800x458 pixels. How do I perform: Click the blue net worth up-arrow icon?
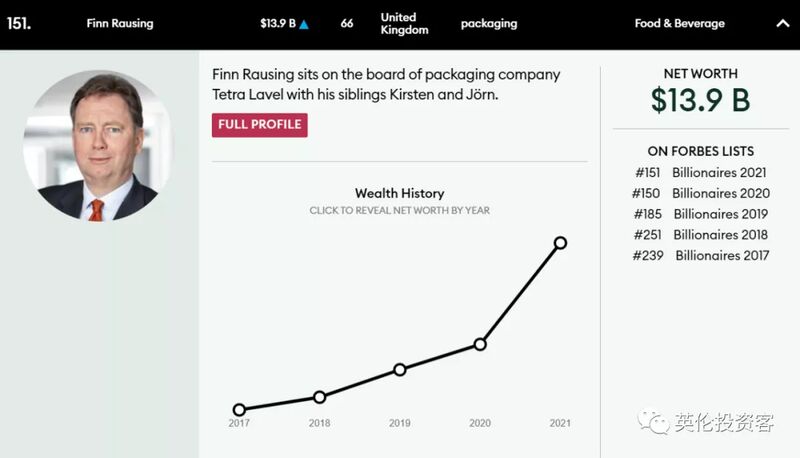[304, 24]
